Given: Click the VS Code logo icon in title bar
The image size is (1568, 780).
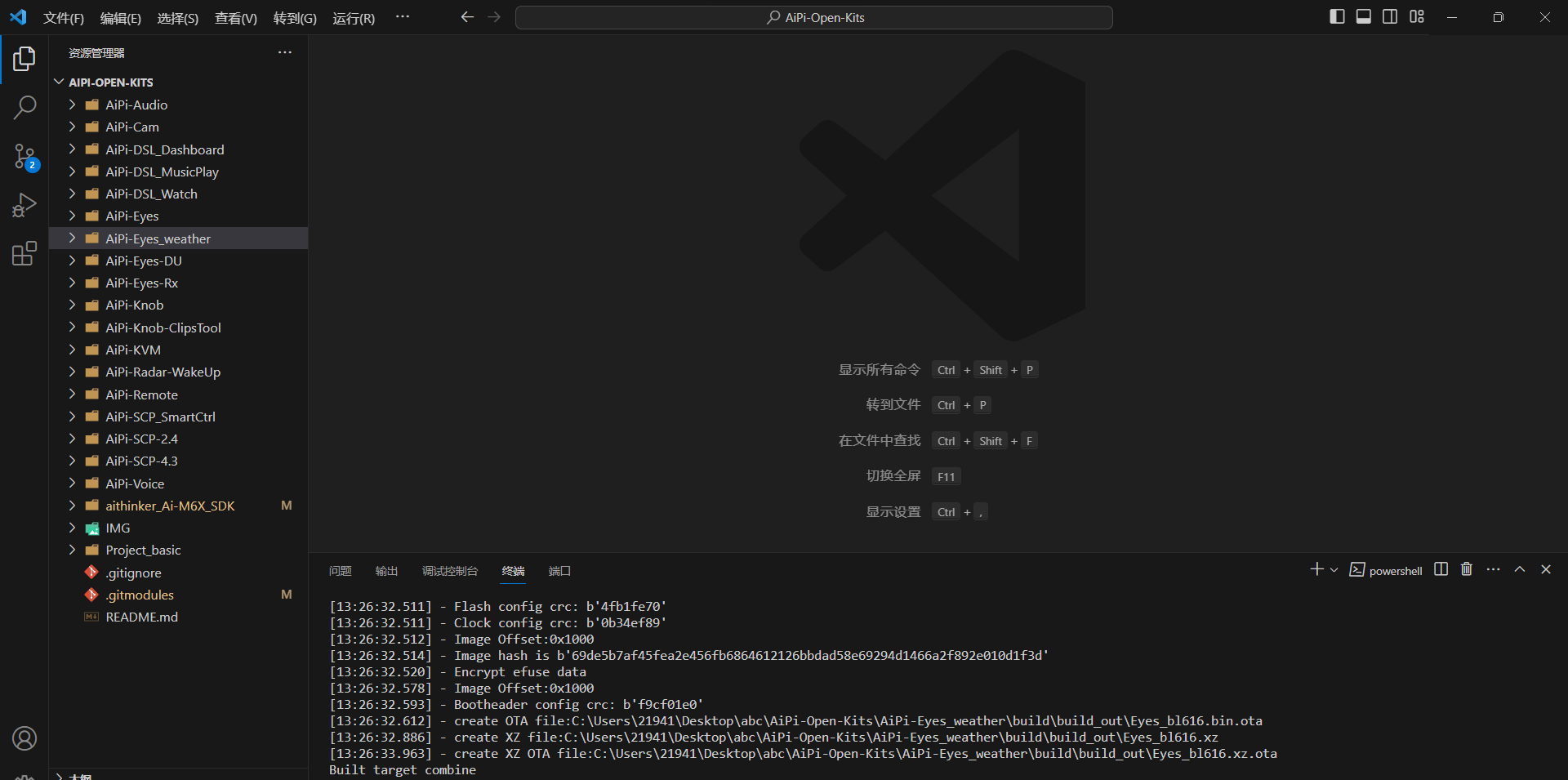Looking at the screenshot, I should tap(18, 17).
